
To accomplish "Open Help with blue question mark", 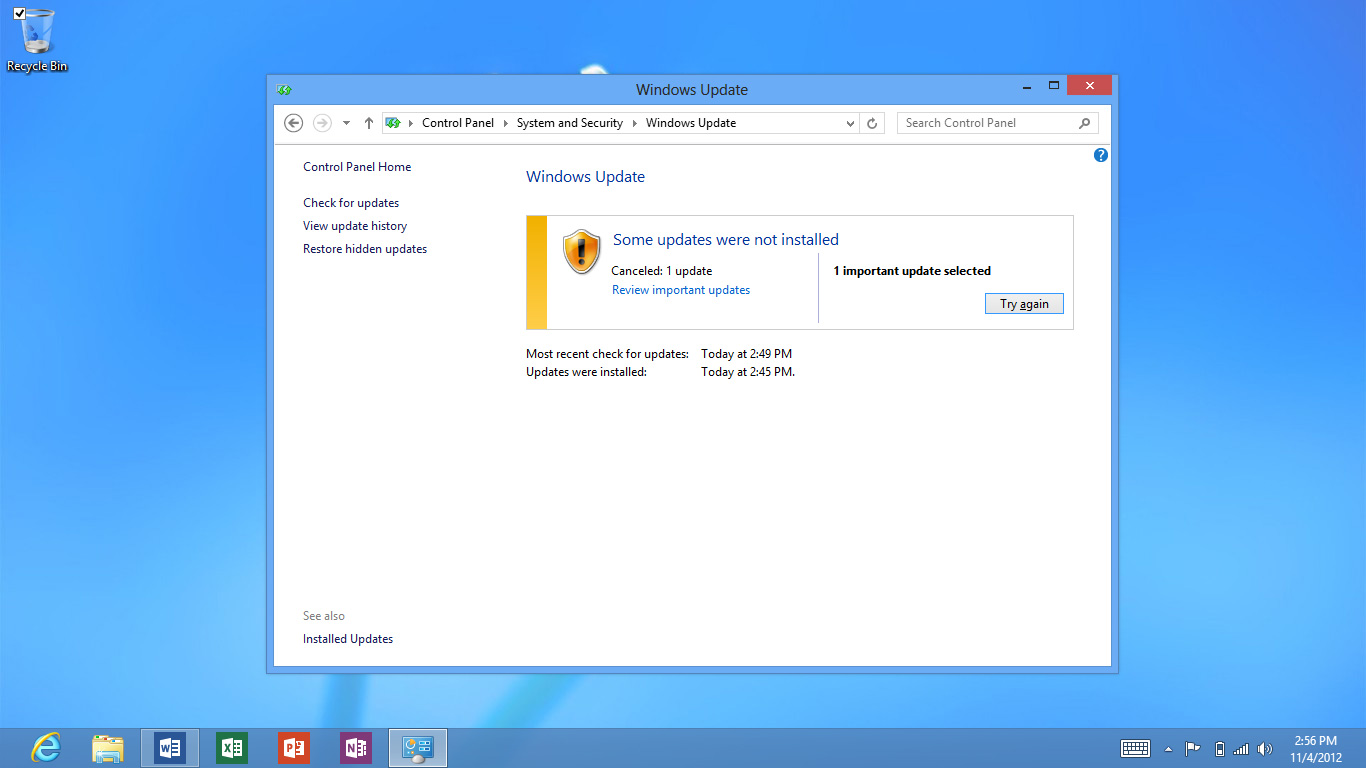I will click(1101, 155).
